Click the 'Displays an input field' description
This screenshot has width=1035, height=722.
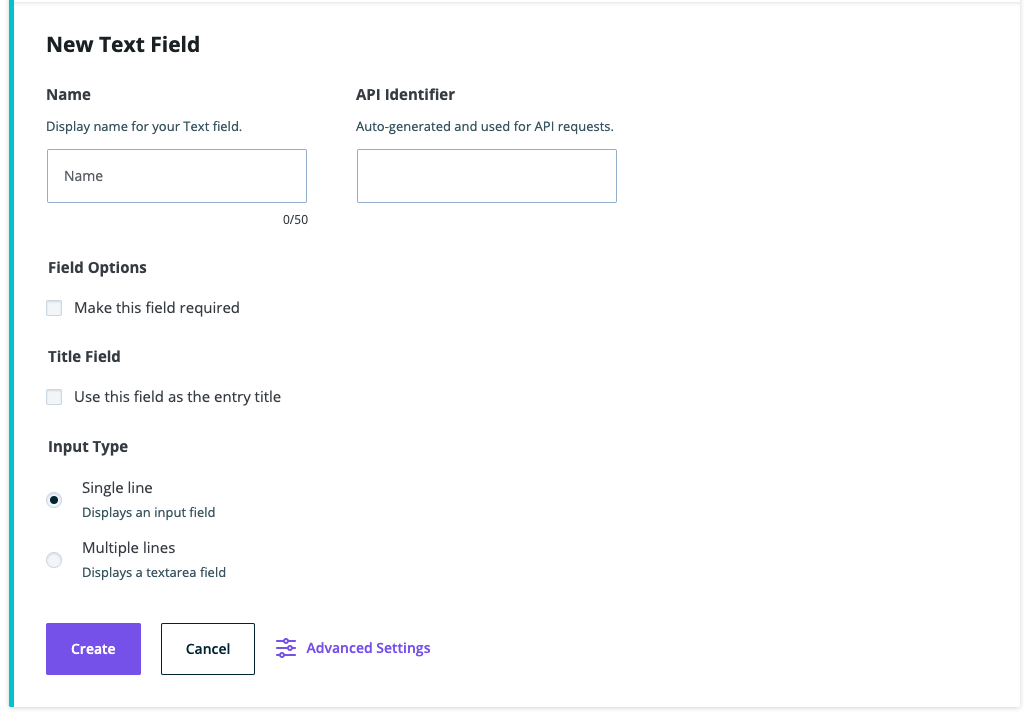coord(149,512)
